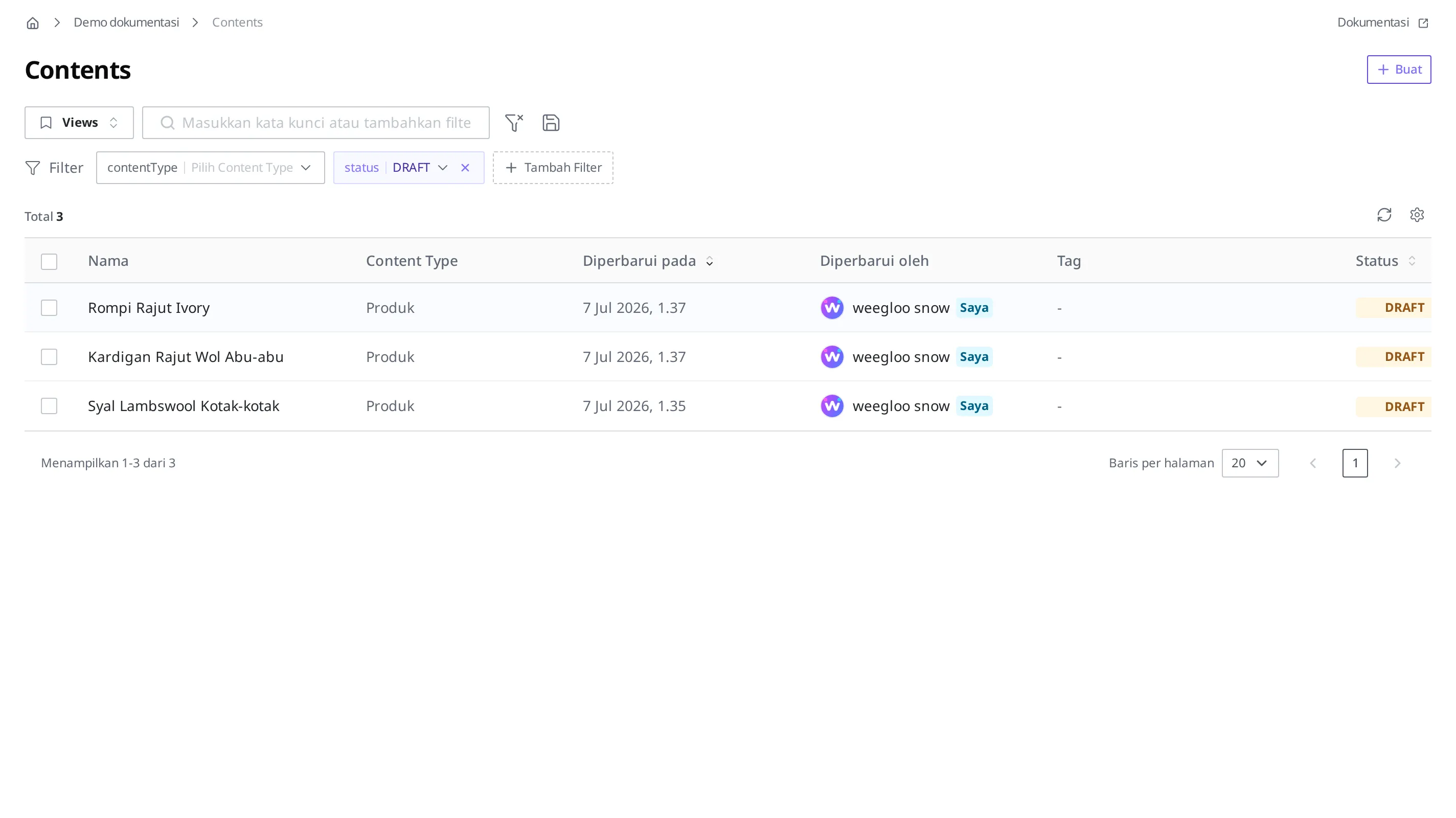Change the status DRAFT filter value
Viewport: 1456px width, 818px height.
click(x=419, y=168)
